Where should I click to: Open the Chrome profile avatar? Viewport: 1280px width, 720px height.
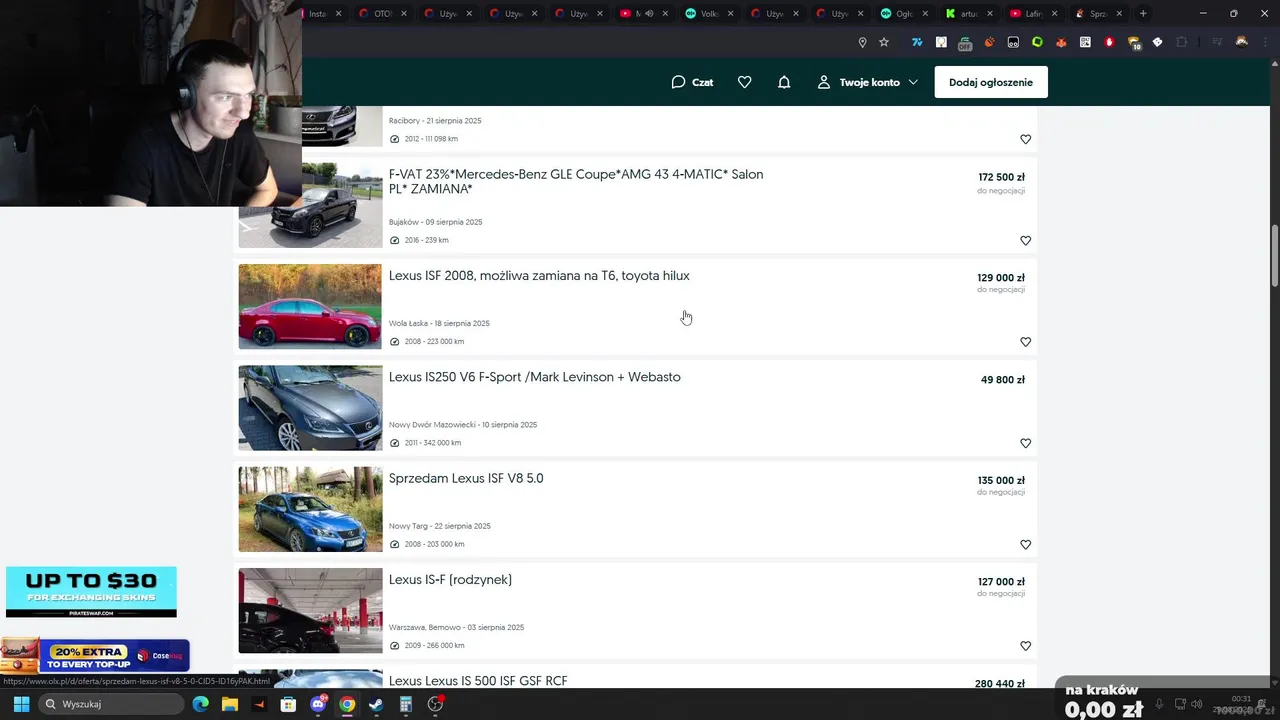1242,42
